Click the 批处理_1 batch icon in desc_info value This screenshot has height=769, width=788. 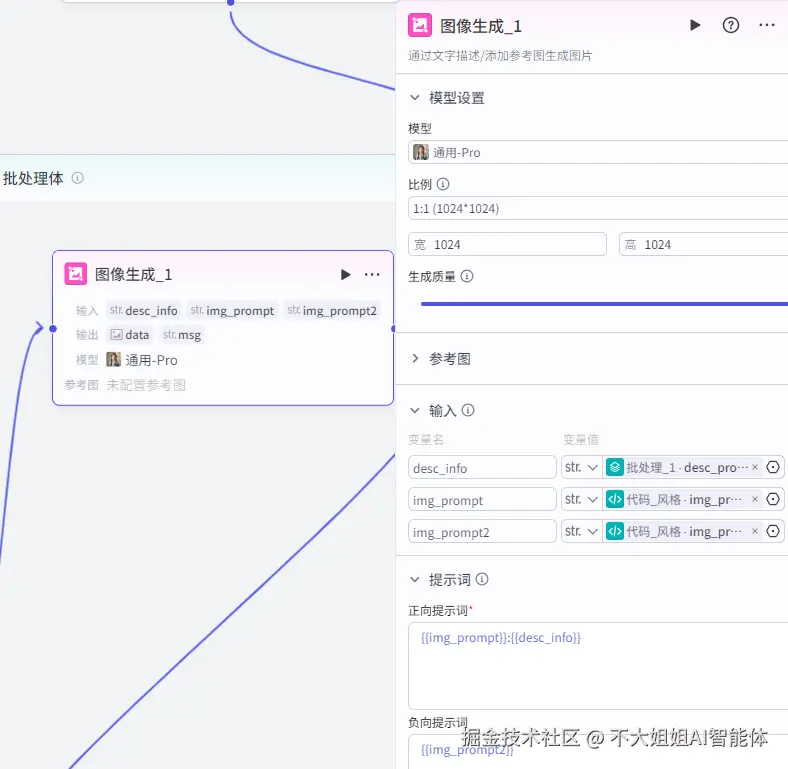615,467
